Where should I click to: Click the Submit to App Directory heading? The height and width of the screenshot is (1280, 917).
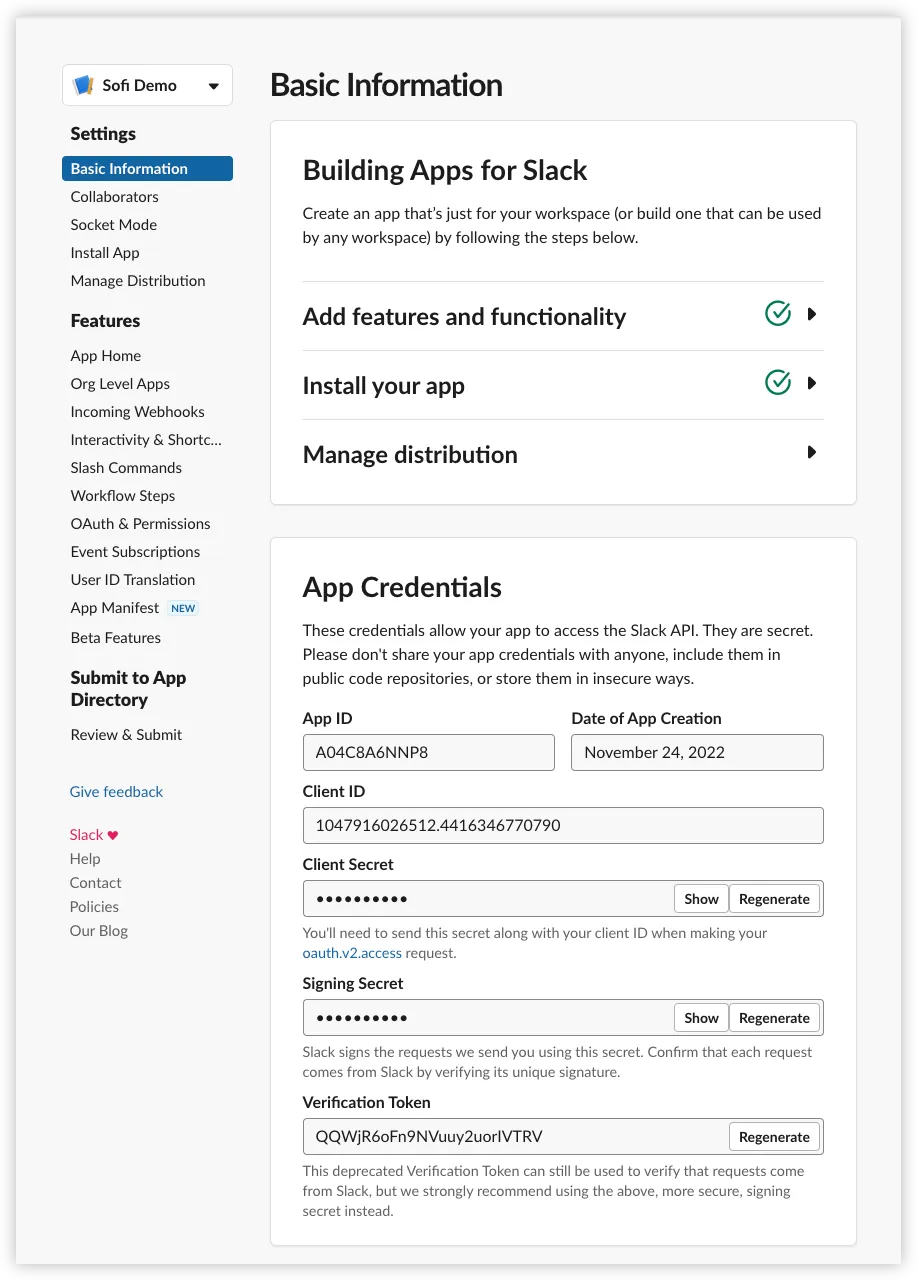tap(128, 689)
